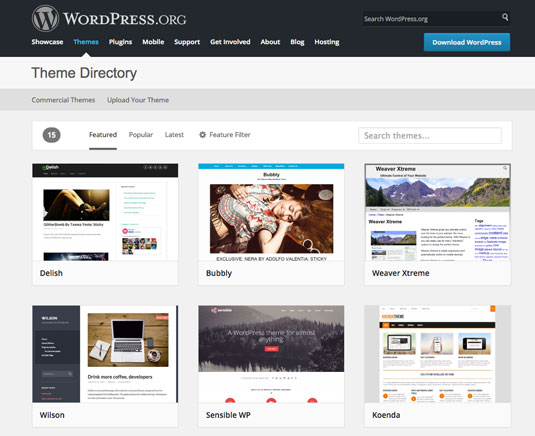The width and height of the screenshot is (535, 436).
Task: Click the Theme Directory heading
Action: 84,73
